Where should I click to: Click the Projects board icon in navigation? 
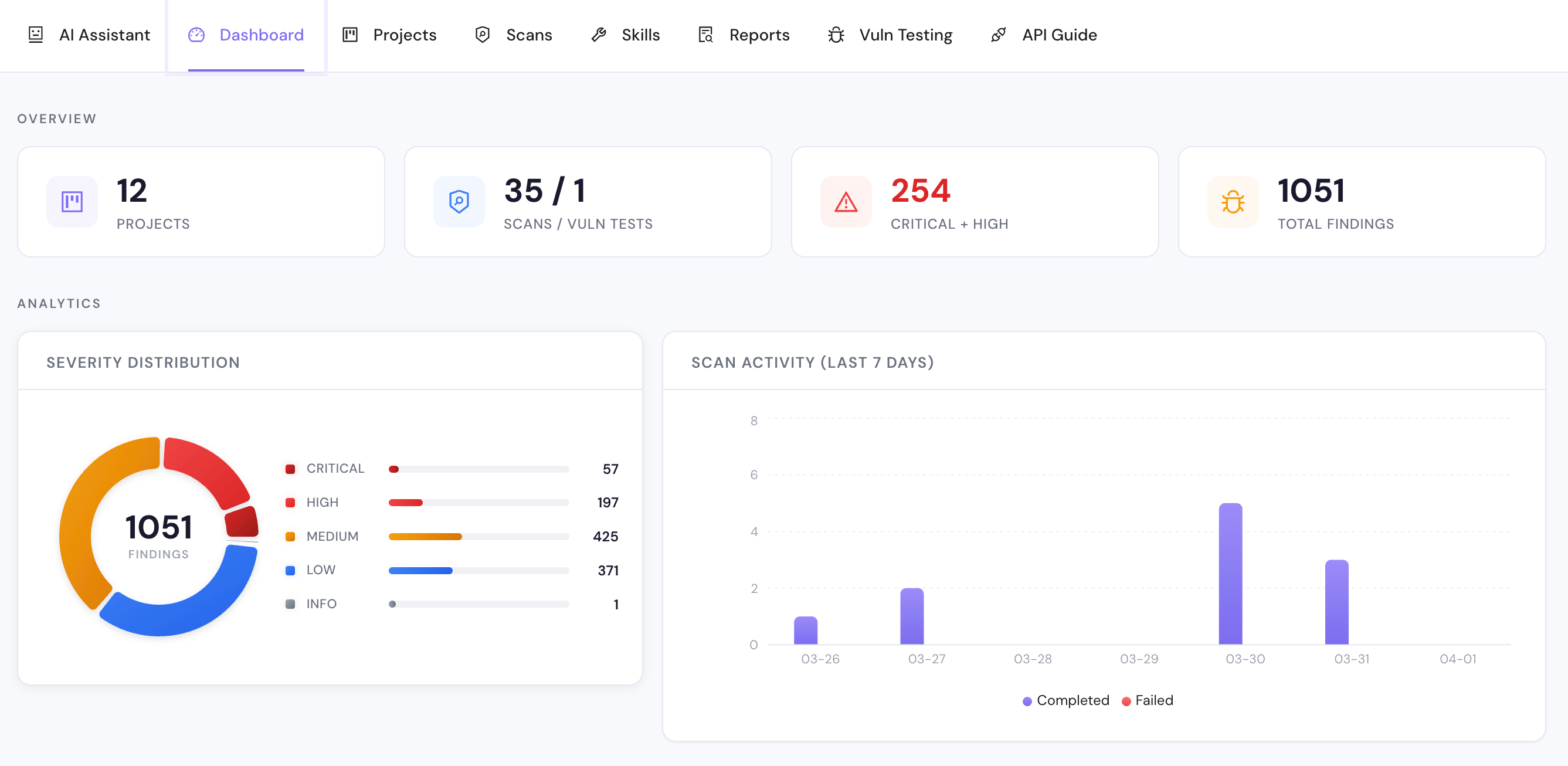pyautogui.click(x=350, y=35)
